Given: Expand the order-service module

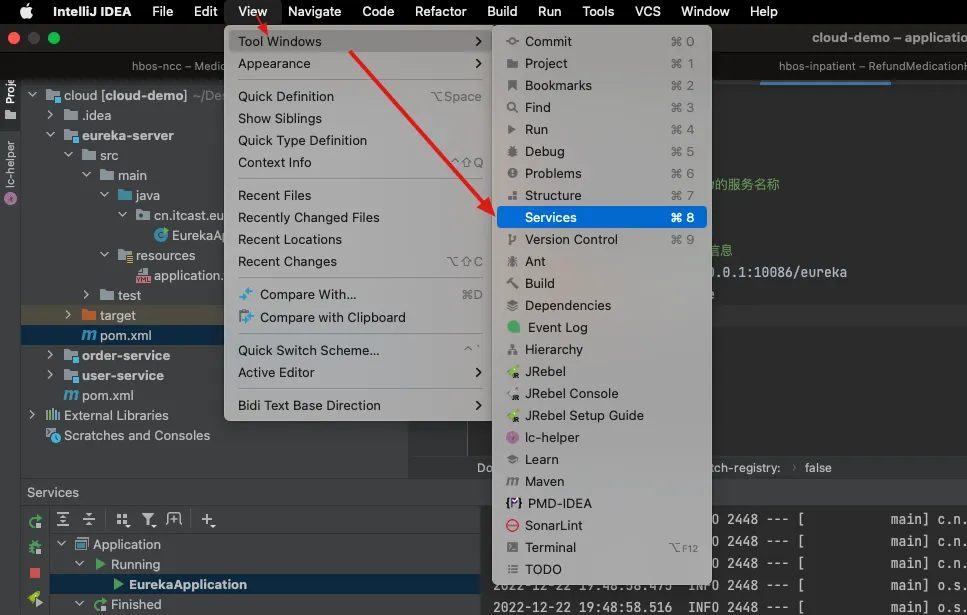Looking at the screenshot, I should pyautogui.click(x=51, y=355).
